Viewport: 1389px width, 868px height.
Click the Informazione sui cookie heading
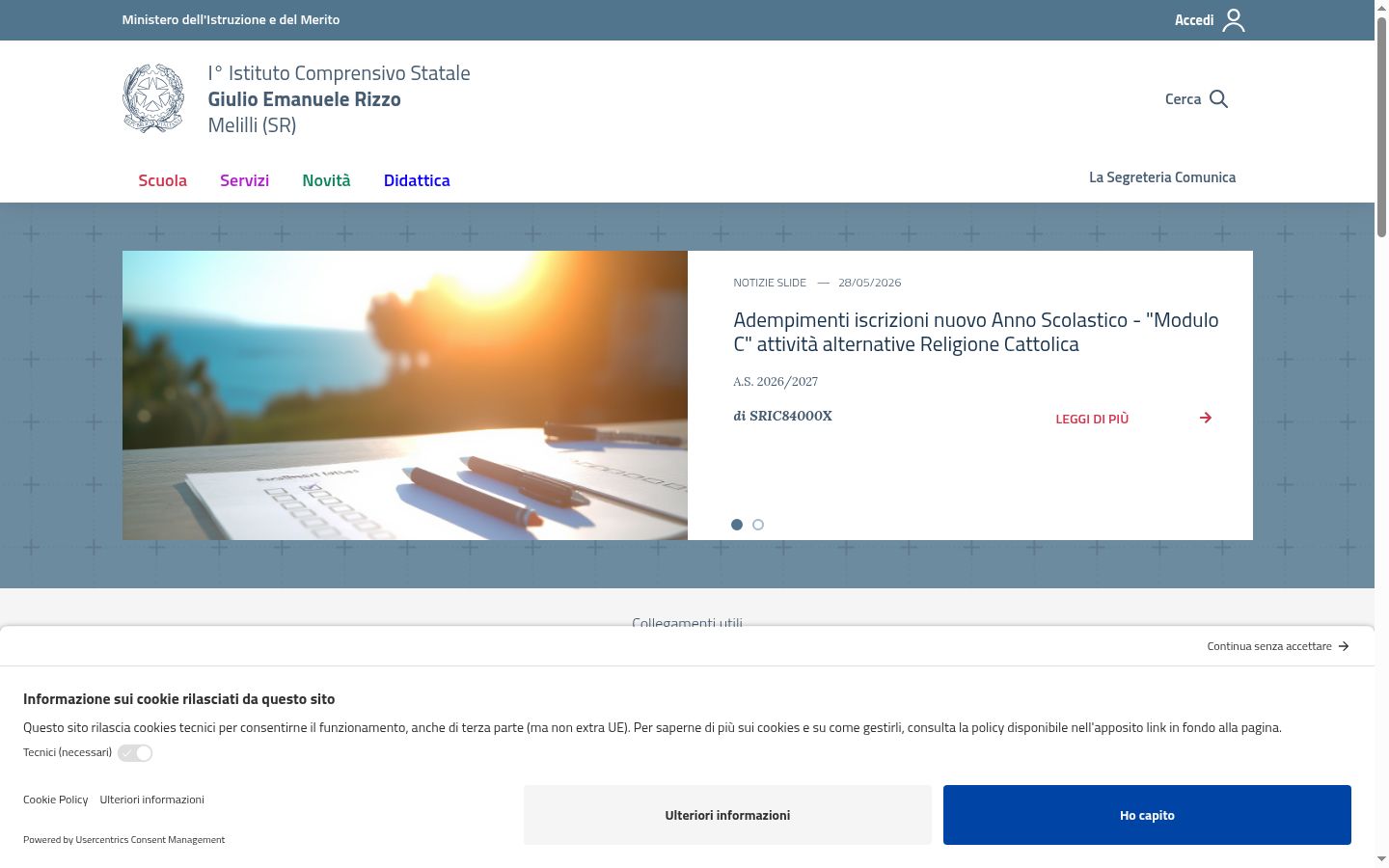[x=178, y=699]
